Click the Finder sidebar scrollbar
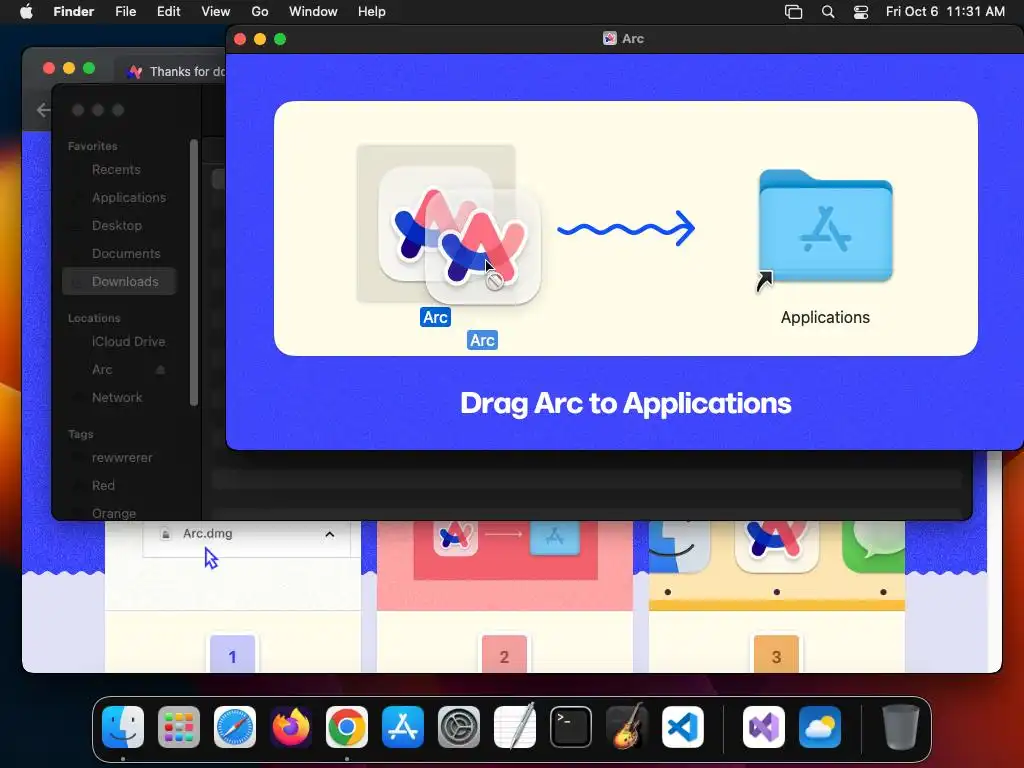1024x768 pixels. pyautogui.click(x=193, y=272)
